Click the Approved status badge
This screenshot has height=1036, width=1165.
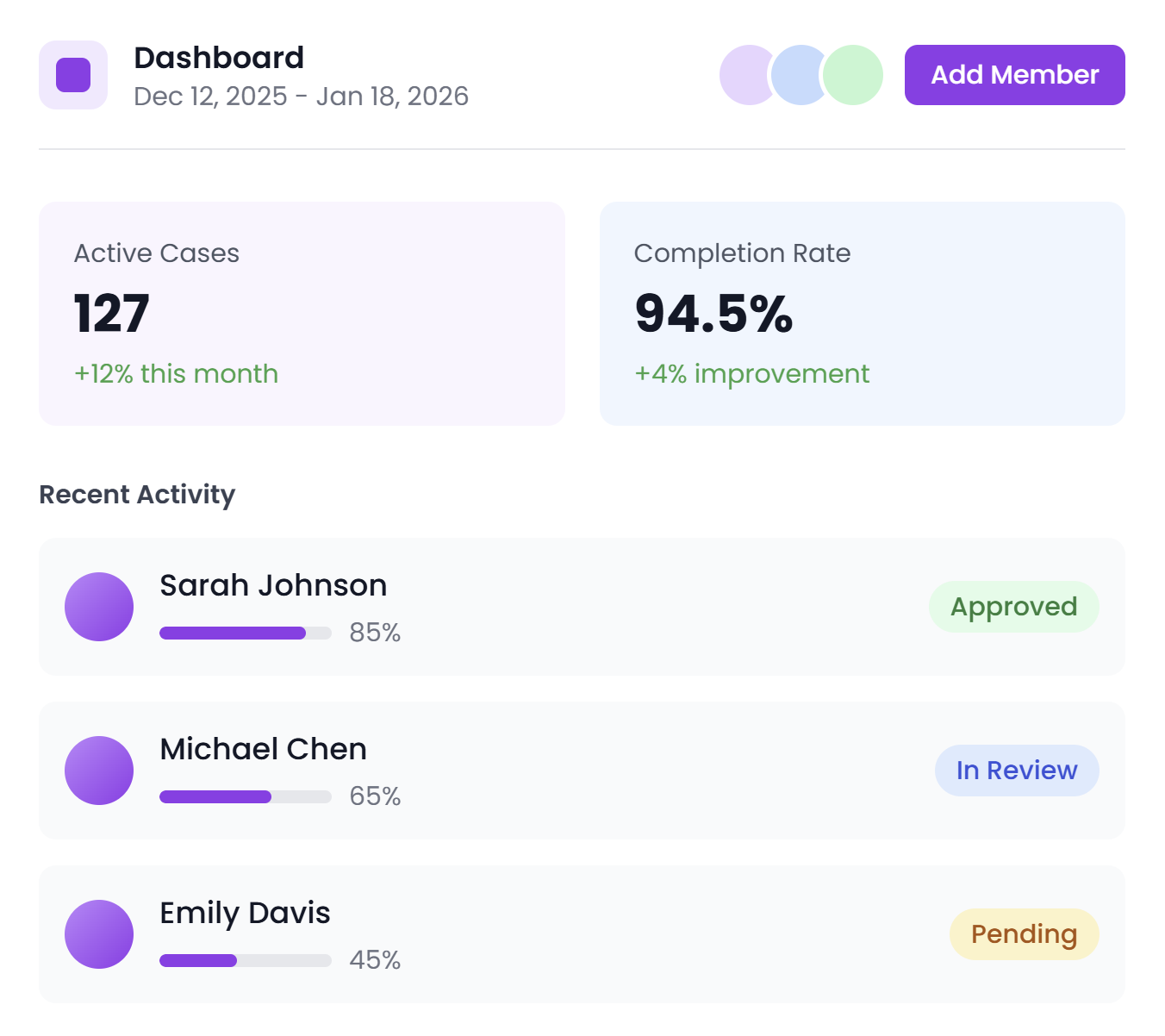(x=1013, y=607)
